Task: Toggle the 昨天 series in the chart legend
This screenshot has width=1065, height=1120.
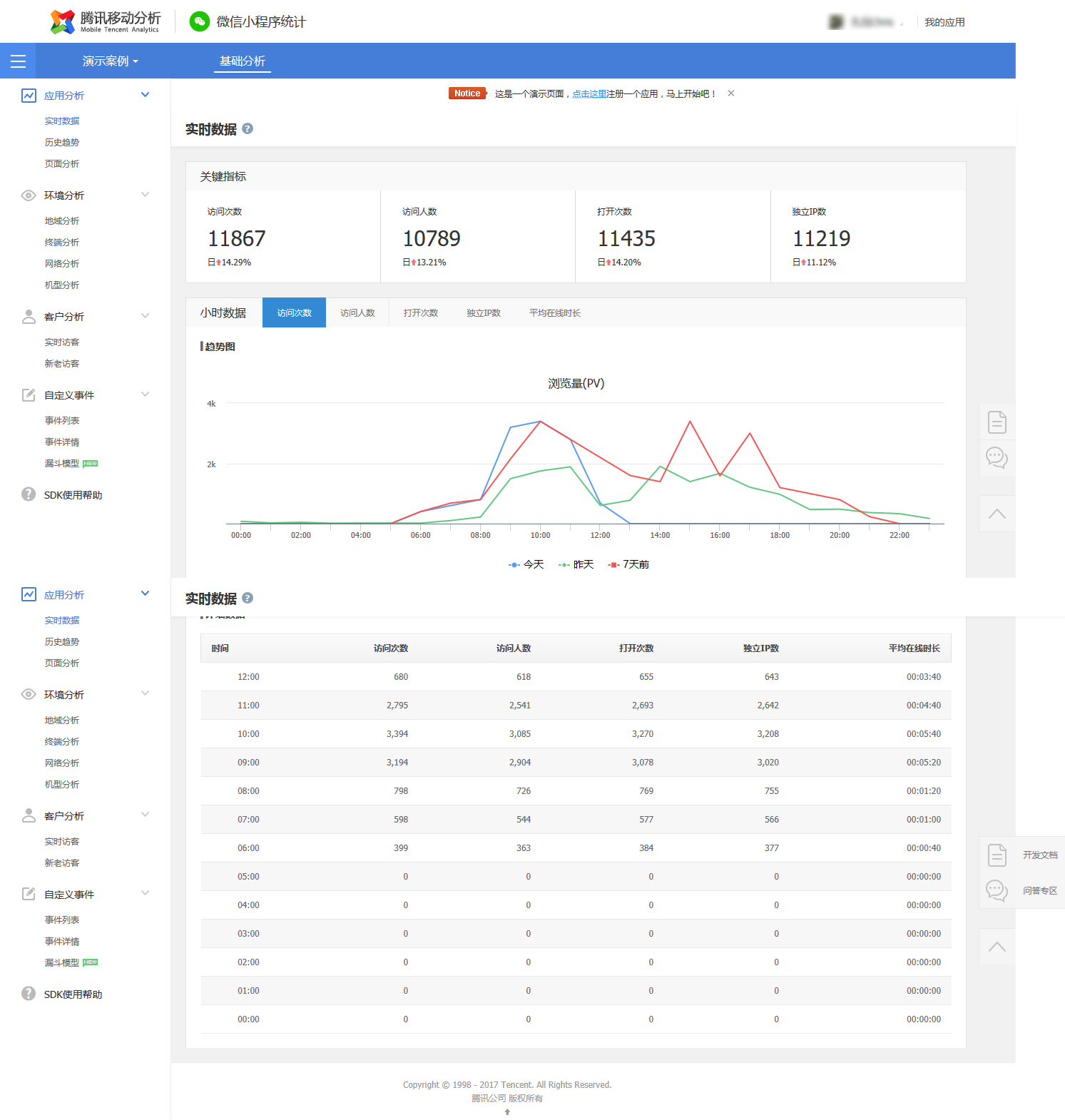Action: click(x=576, y=564)
